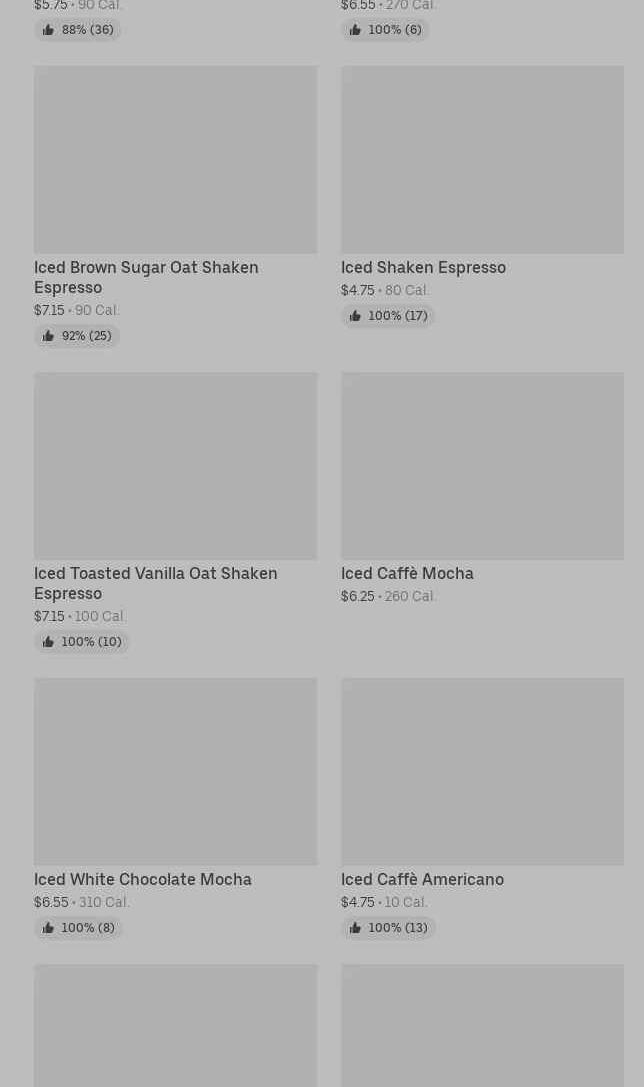Click the thumbs-up icon beside 100% (8)
Viewport: 644px width, 1087px height.
pyautogui.click(x=48, y=928)
